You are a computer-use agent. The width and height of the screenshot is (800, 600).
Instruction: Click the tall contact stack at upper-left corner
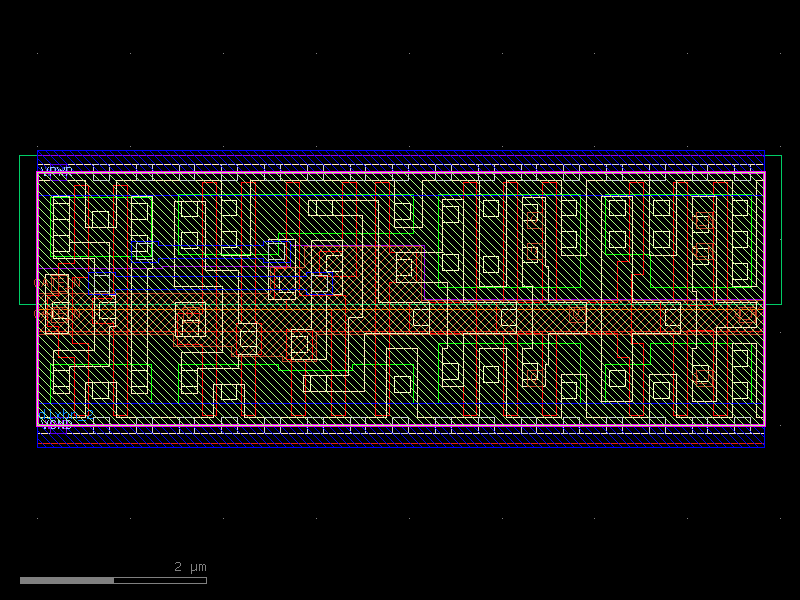tap(61, 226)
